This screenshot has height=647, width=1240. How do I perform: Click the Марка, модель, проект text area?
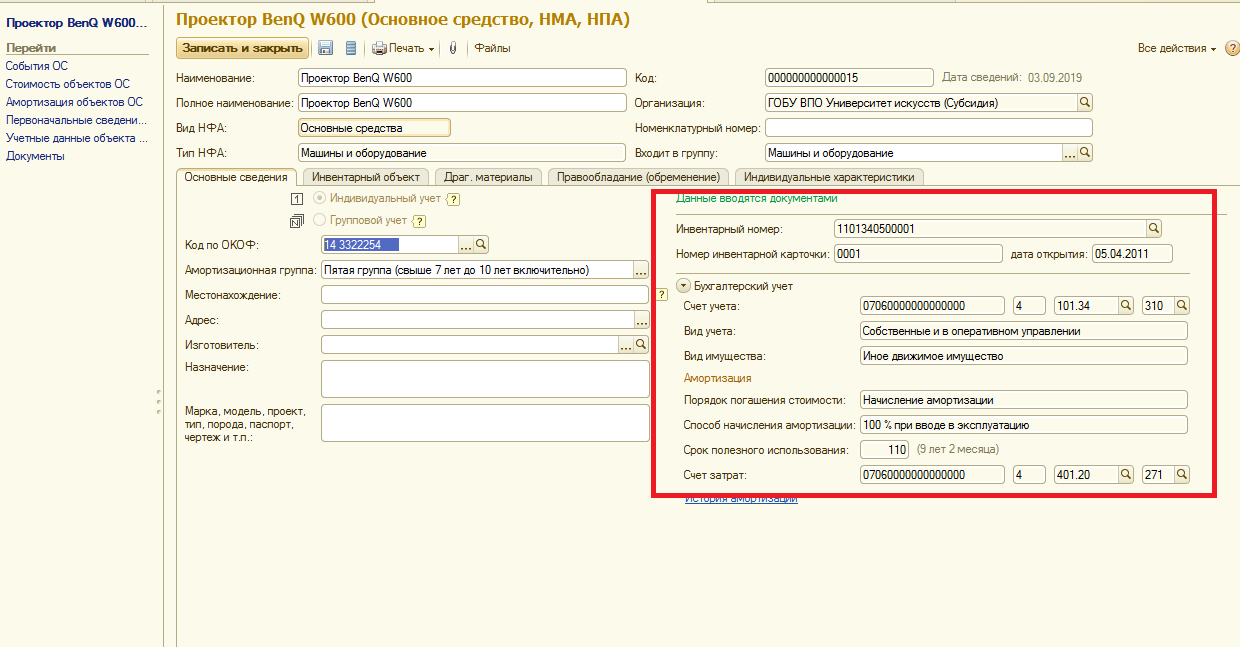click(x=485, y=422)
